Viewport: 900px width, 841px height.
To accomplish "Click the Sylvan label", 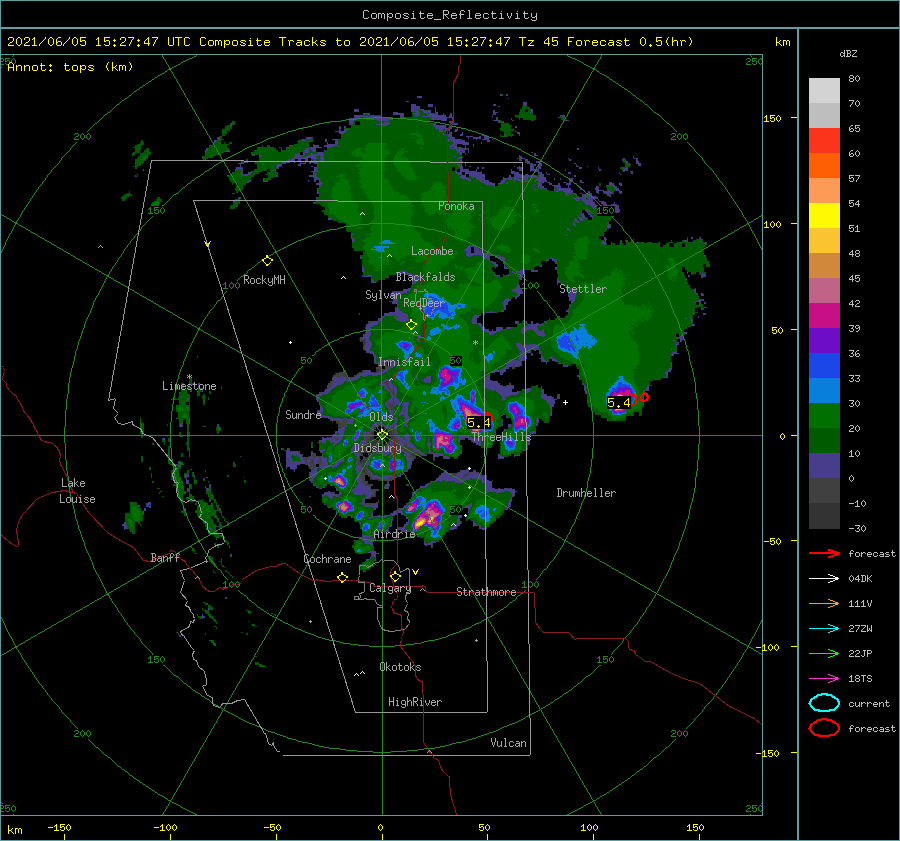I will [x=383, y=295].
